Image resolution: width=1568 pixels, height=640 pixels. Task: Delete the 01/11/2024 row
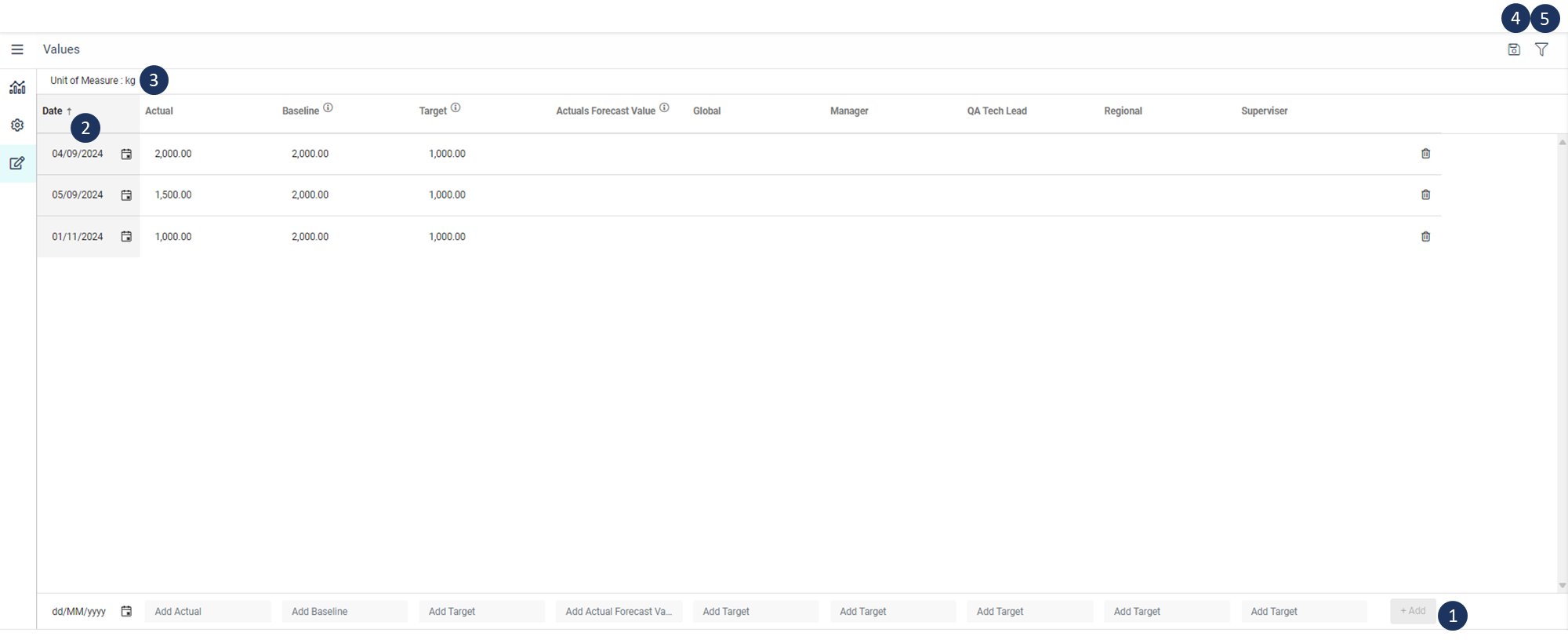(x=1425, y=236)
